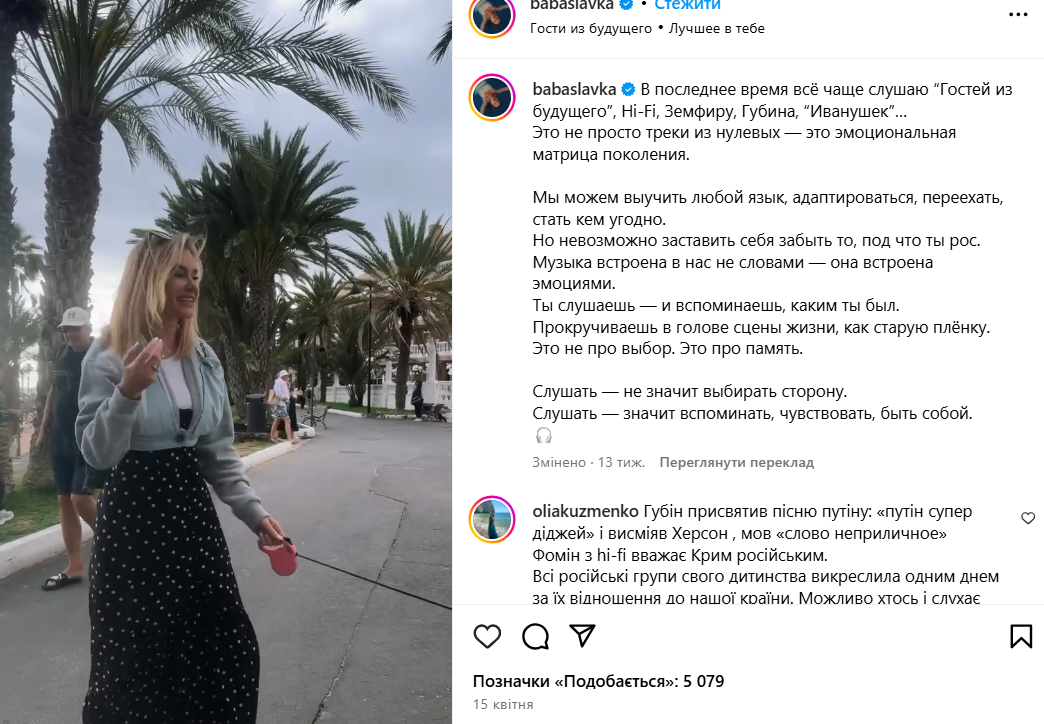Share the post via paper plane icon
This screenshot has height=724, width=1044.
coord(583,636)
